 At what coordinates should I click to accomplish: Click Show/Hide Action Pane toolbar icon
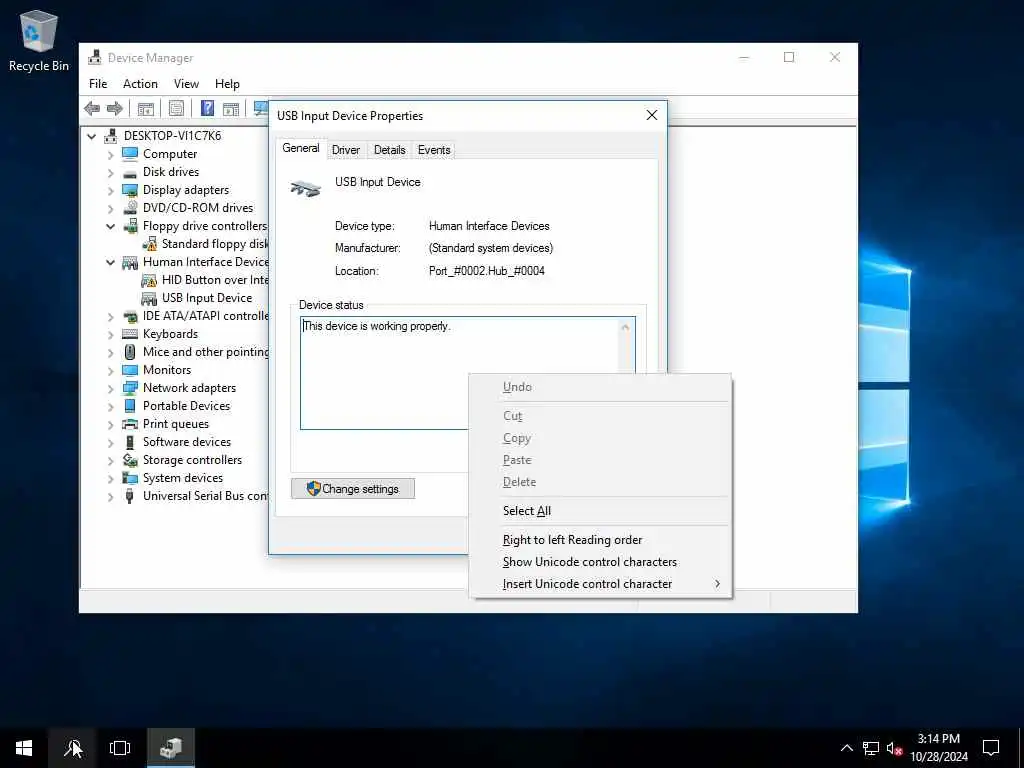[231, 108]
